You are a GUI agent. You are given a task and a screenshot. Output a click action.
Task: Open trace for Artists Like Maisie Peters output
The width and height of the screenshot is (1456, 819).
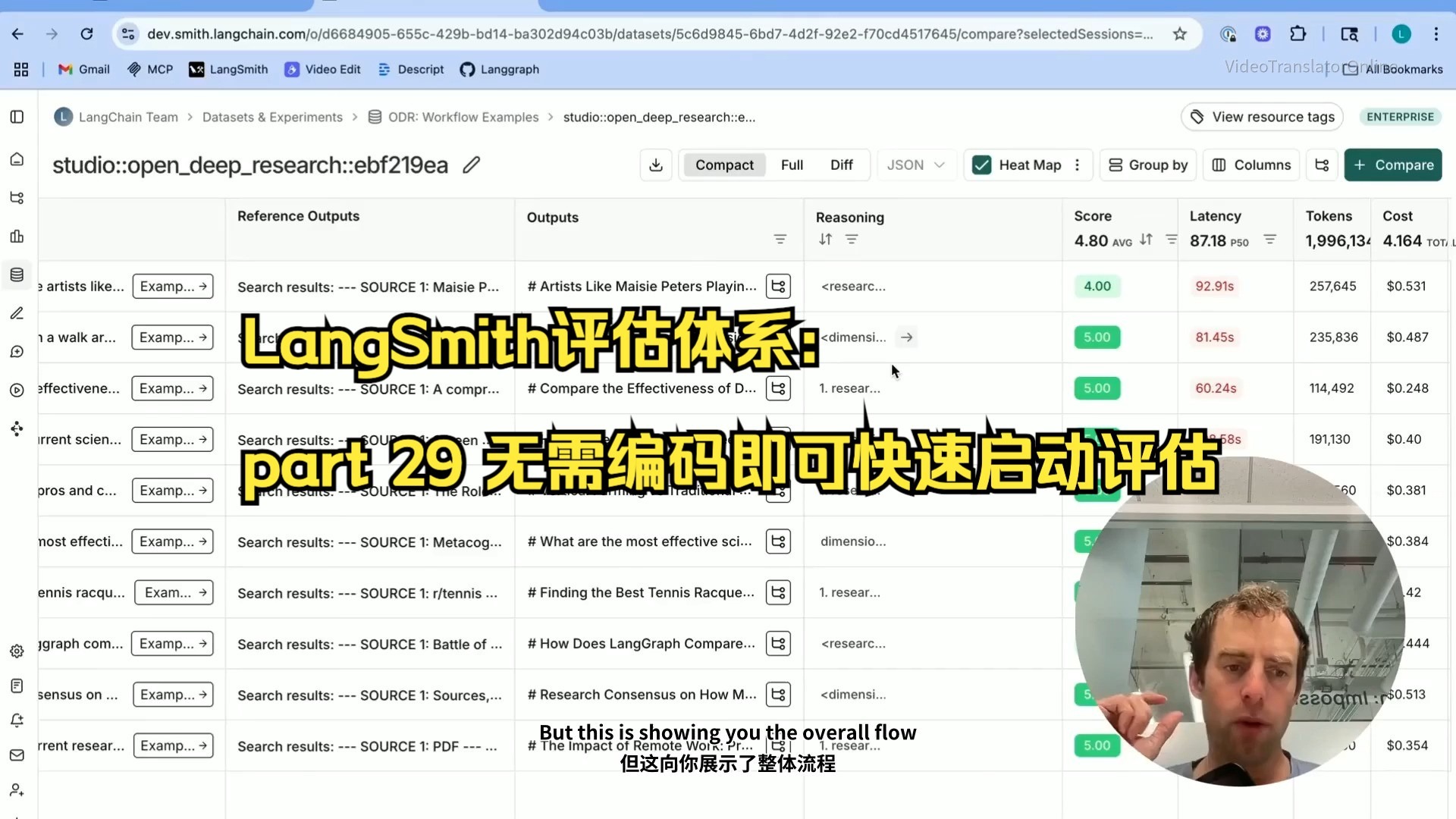click(778, 287)
